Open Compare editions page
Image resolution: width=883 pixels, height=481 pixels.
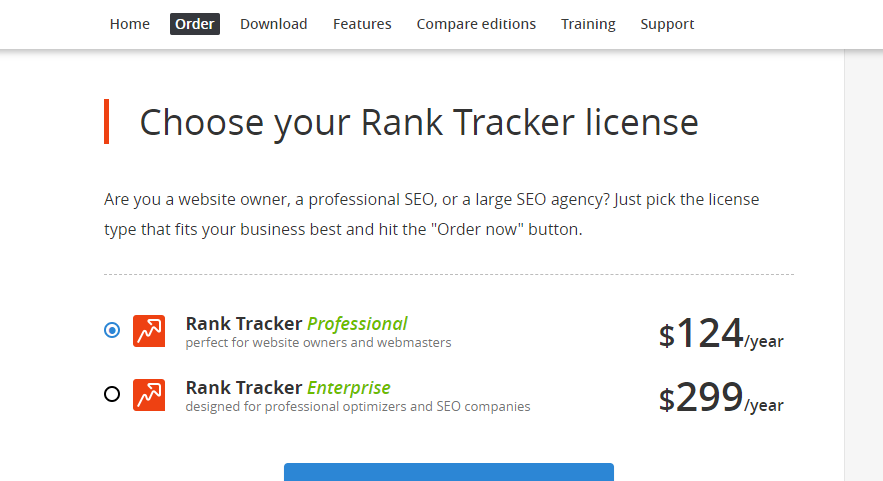click(x=476, y=24)
